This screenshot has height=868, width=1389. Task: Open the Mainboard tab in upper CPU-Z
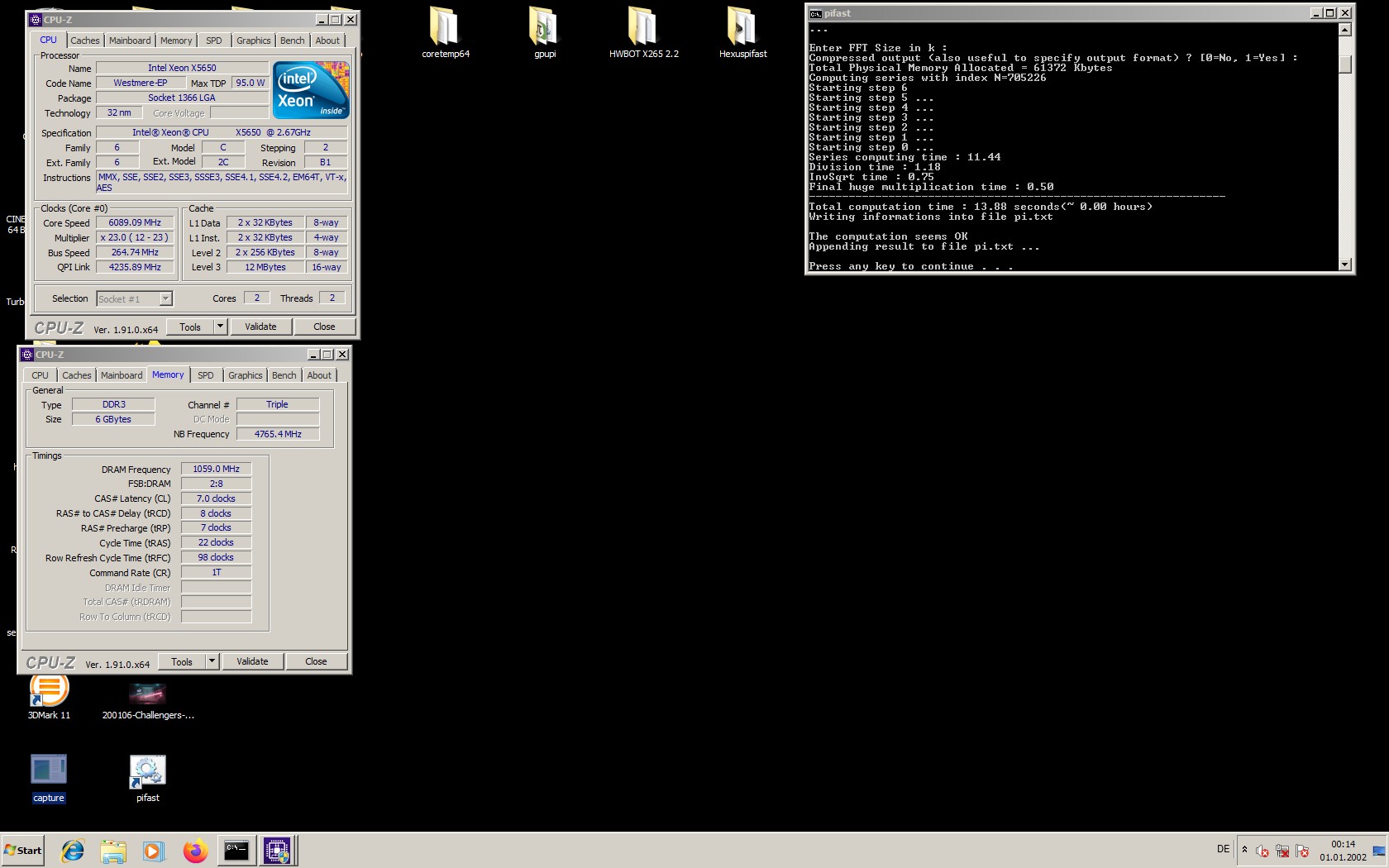[130, 41]
